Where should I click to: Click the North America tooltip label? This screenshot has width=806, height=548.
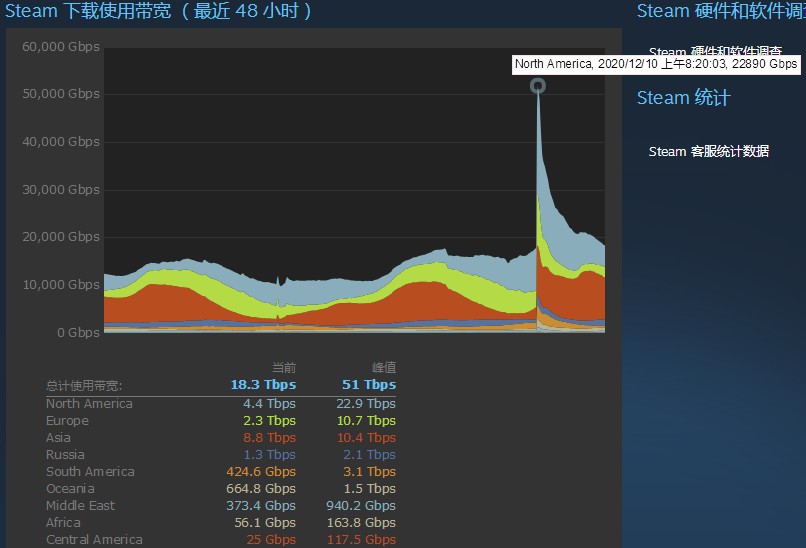[x=656, y=64]
